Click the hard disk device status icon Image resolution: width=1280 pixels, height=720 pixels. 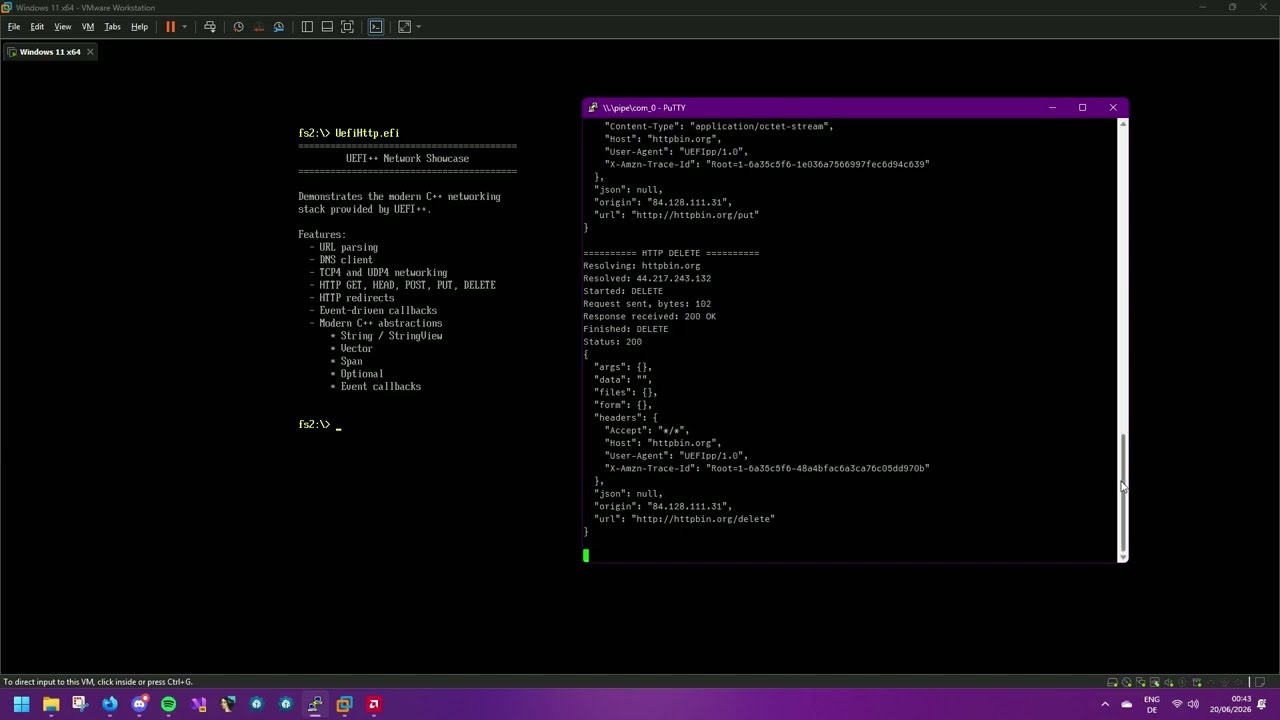[1112, 682]
